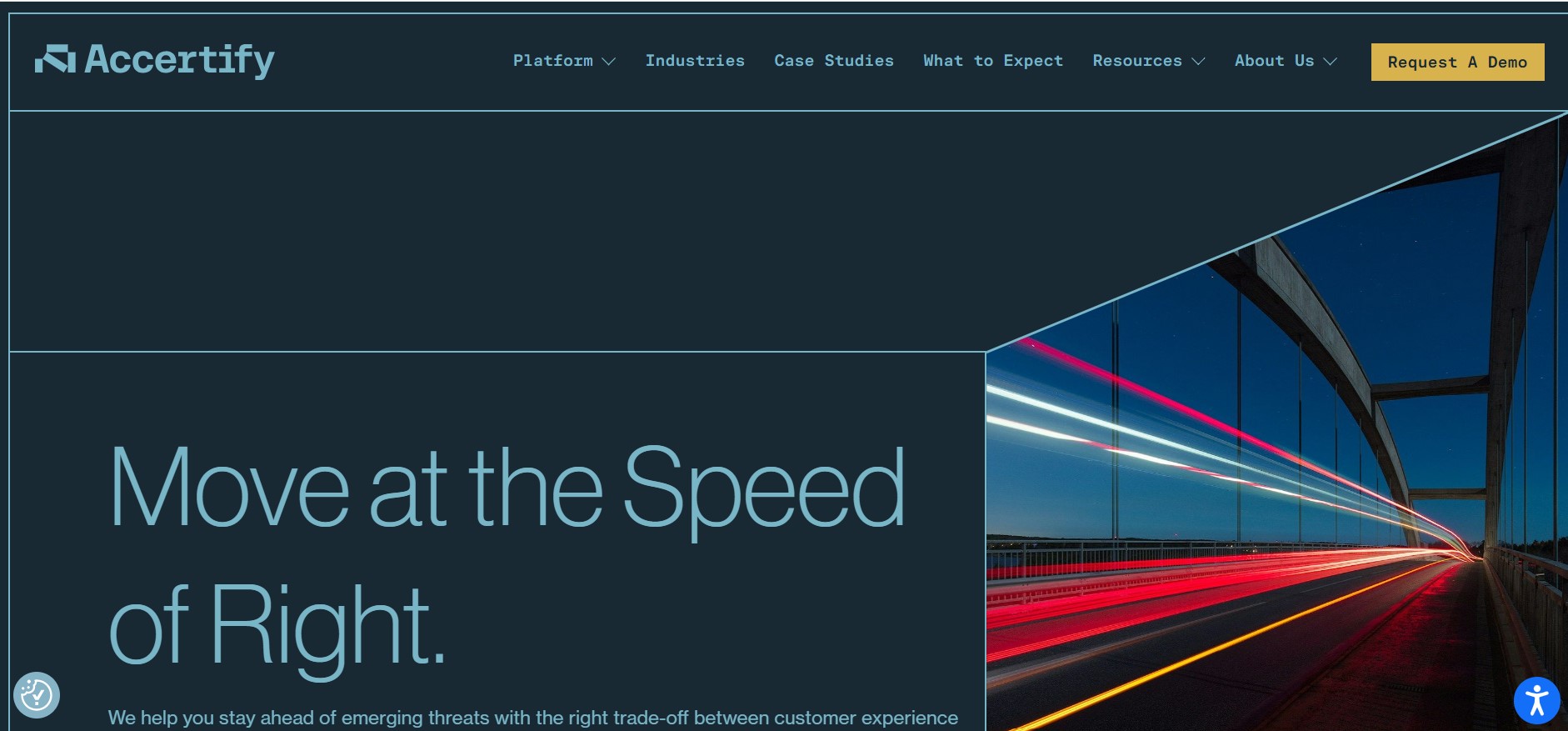Viewport: 1568px width, 731px height.
Task: Go to the Industries page
Action: 695,61
